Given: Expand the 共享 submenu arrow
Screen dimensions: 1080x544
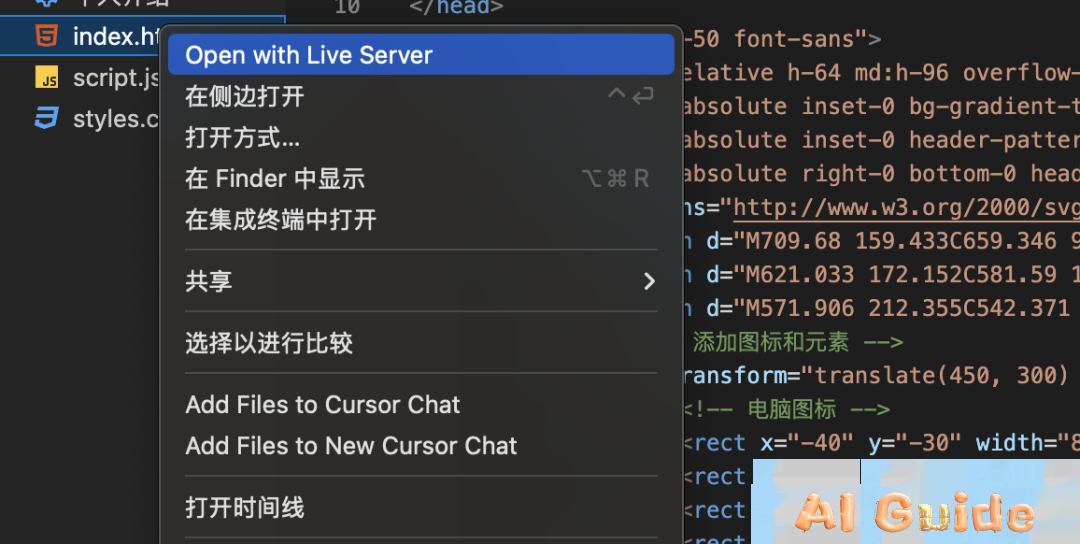Looking at the screenshot, I should click(x=649, y=281).
